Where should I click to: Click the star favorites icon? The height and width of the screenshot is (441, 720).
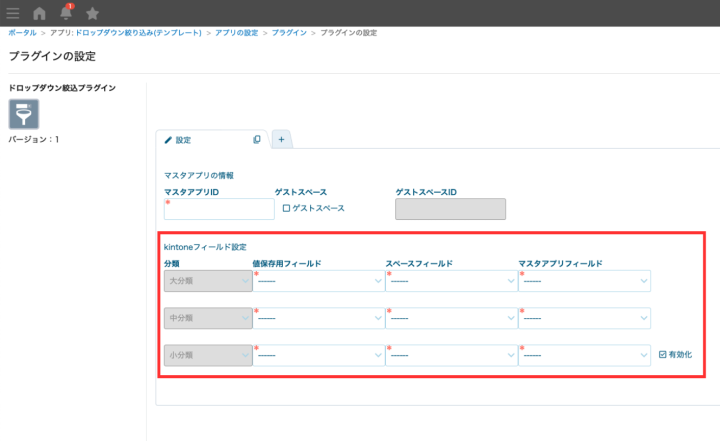pyautogui.click(x=93, y=13)
